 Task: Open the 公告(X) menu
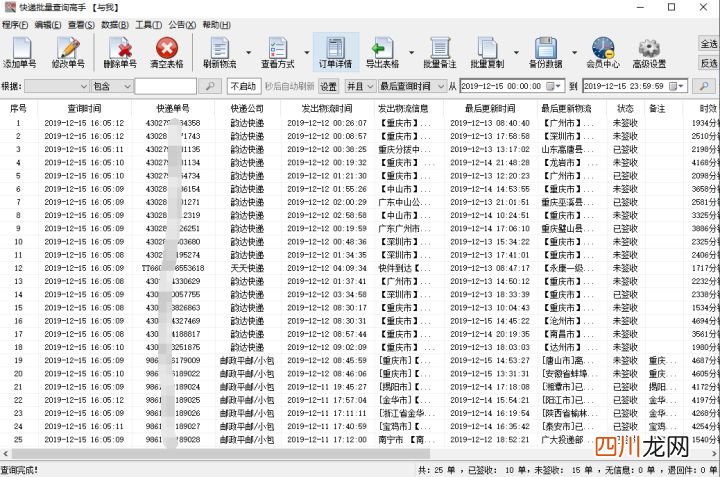coord(182,25)
